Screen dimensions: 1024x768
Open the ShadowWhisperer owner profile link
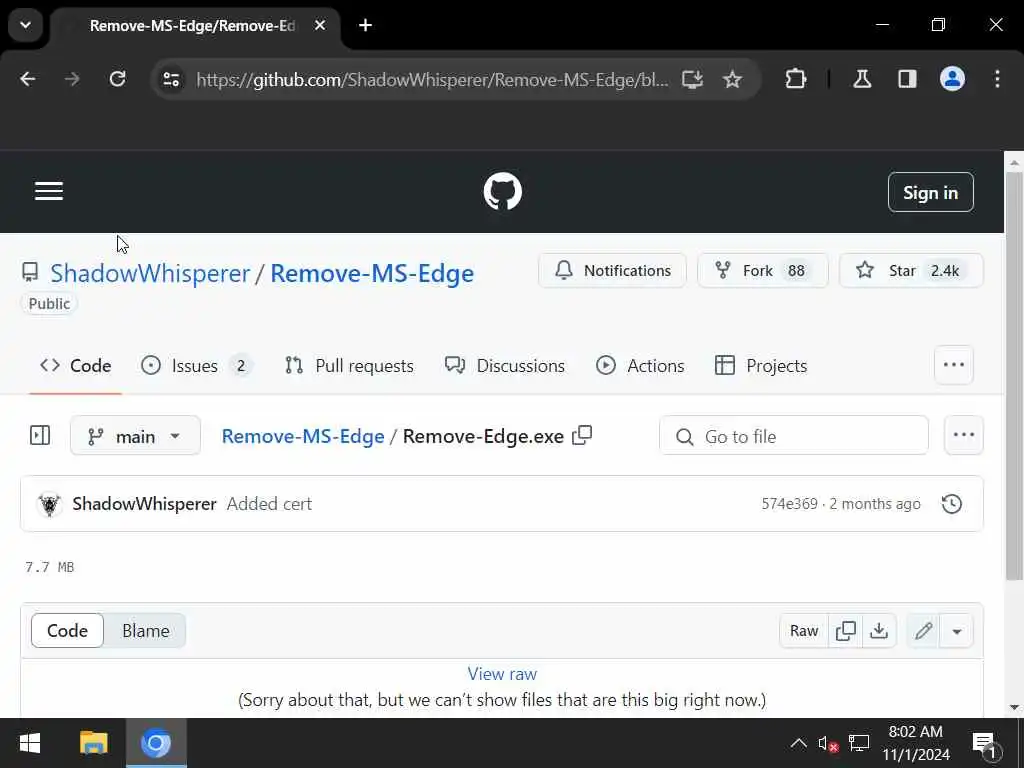(150, 273)
